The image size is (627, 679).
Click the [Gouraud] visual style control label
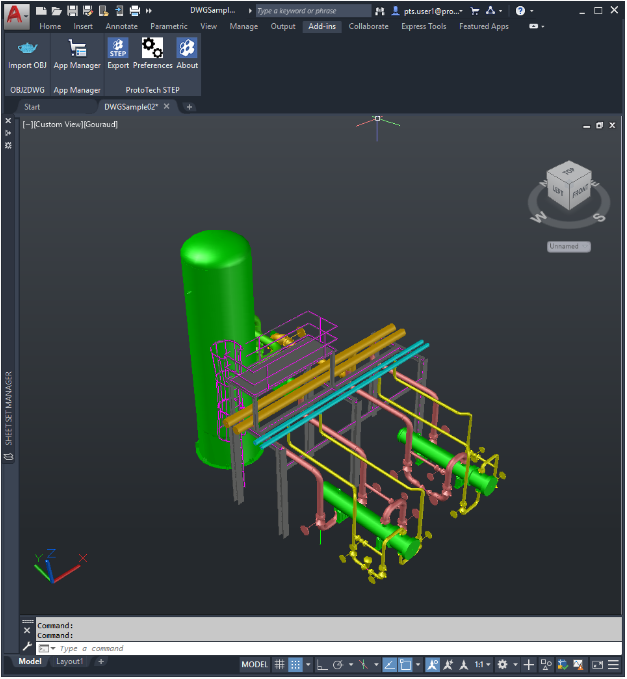[x=100, y=125]
